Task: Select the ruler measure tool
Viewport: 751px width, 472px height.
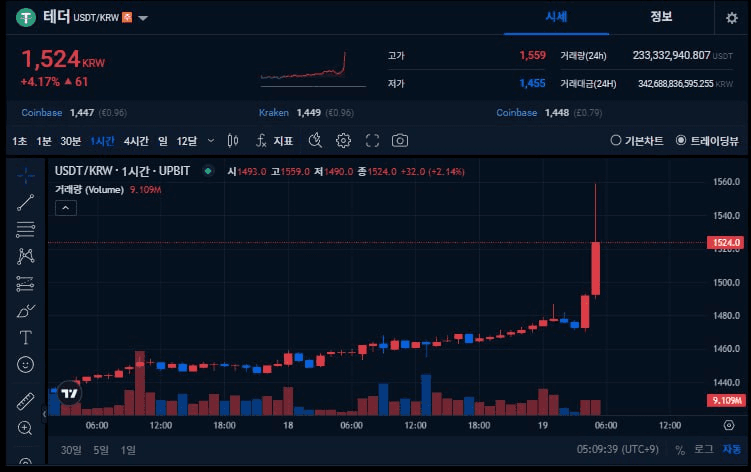Action: [25, 402]
